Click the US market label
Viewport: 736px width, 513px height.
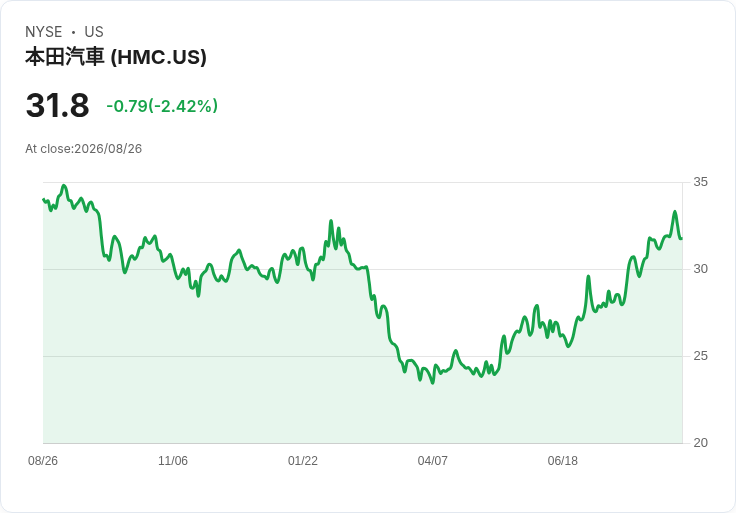pos(94,32)
